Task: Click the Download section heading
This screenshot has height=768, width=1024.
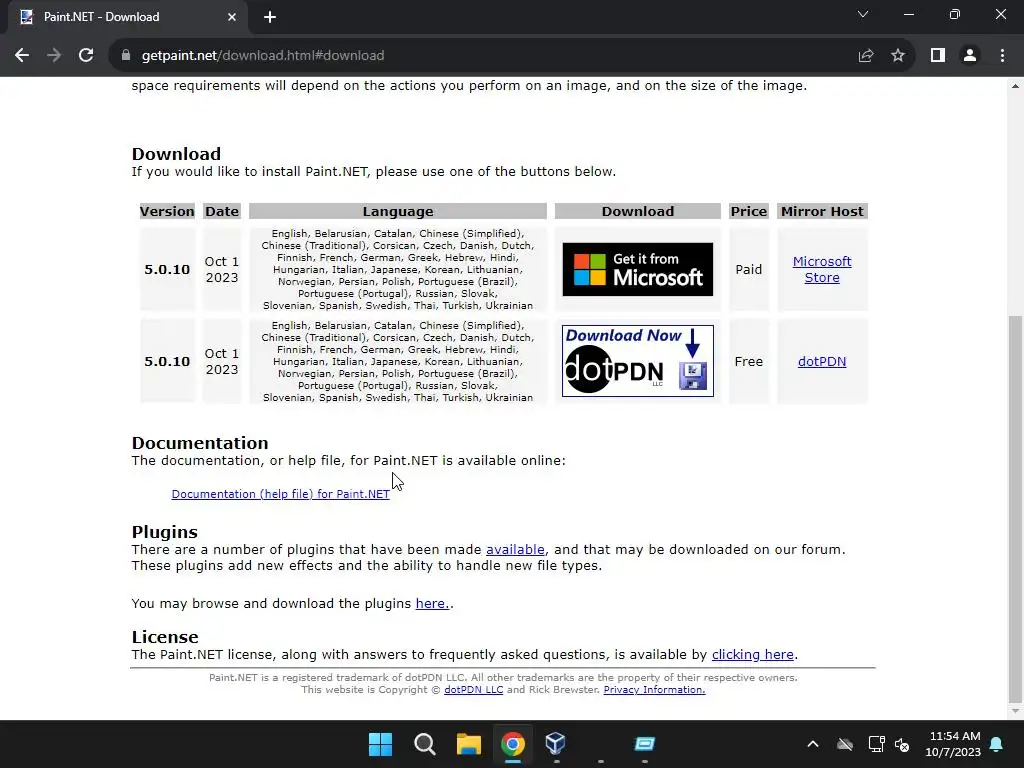Action: [x=176, y=154]
